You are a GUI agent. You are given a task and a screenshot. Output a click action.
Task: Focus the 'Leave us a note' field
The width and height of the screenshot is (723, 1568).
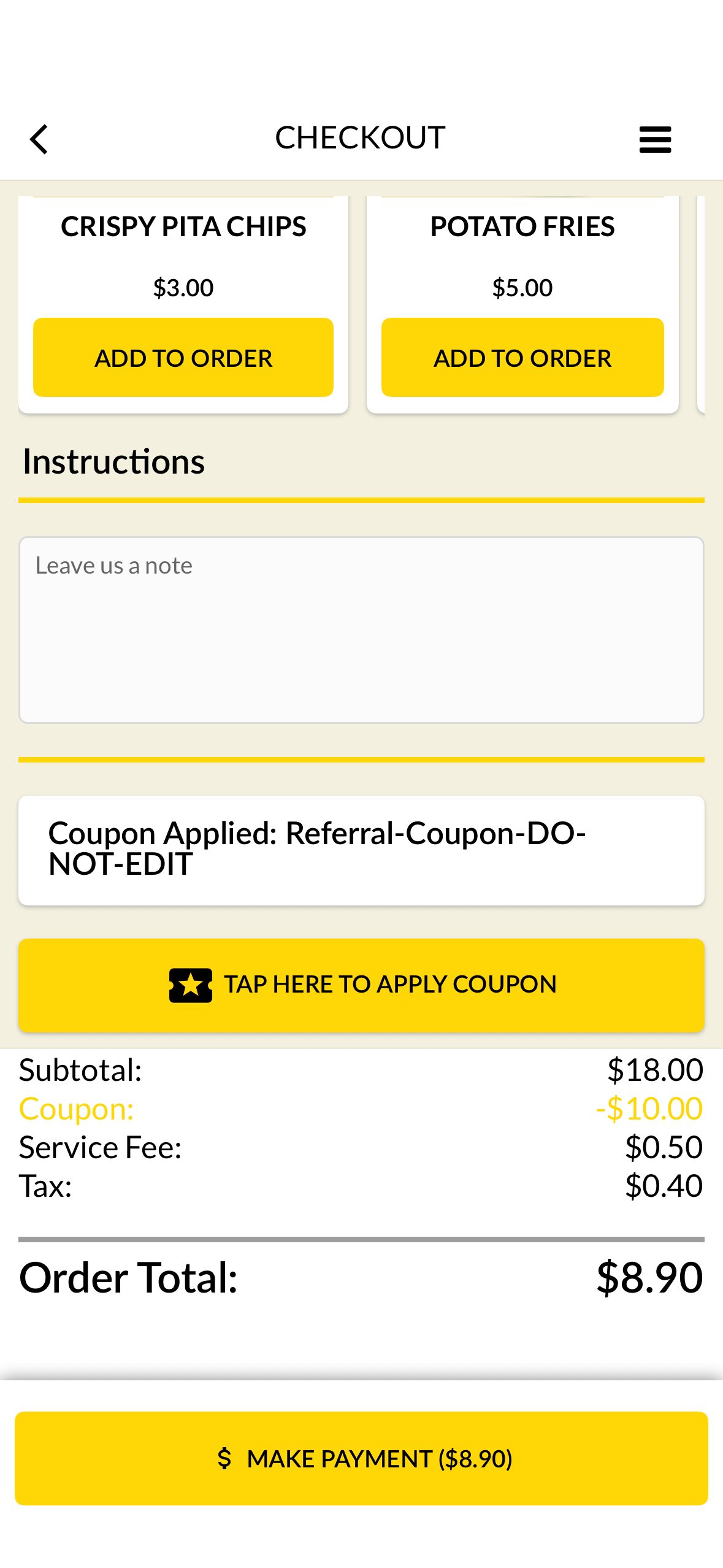[361, 629]
